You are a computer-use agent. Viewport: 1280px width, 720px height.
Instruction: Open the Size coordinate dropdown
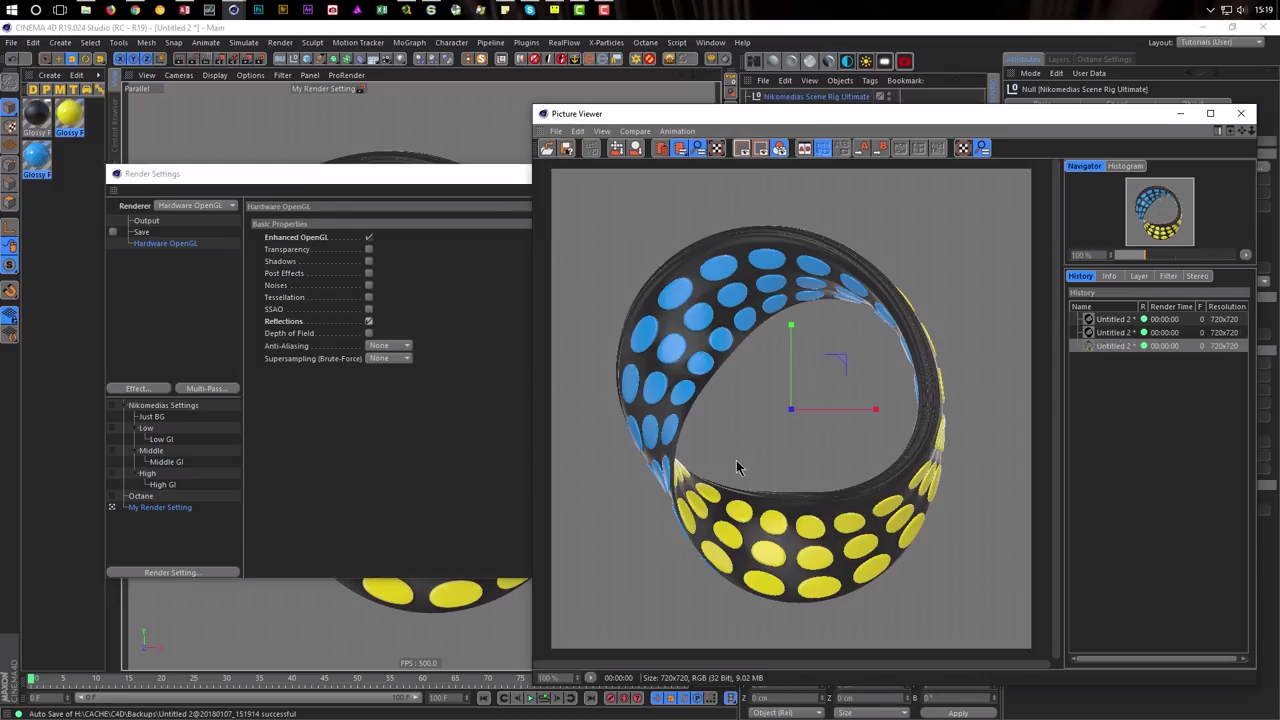point(873,713)
